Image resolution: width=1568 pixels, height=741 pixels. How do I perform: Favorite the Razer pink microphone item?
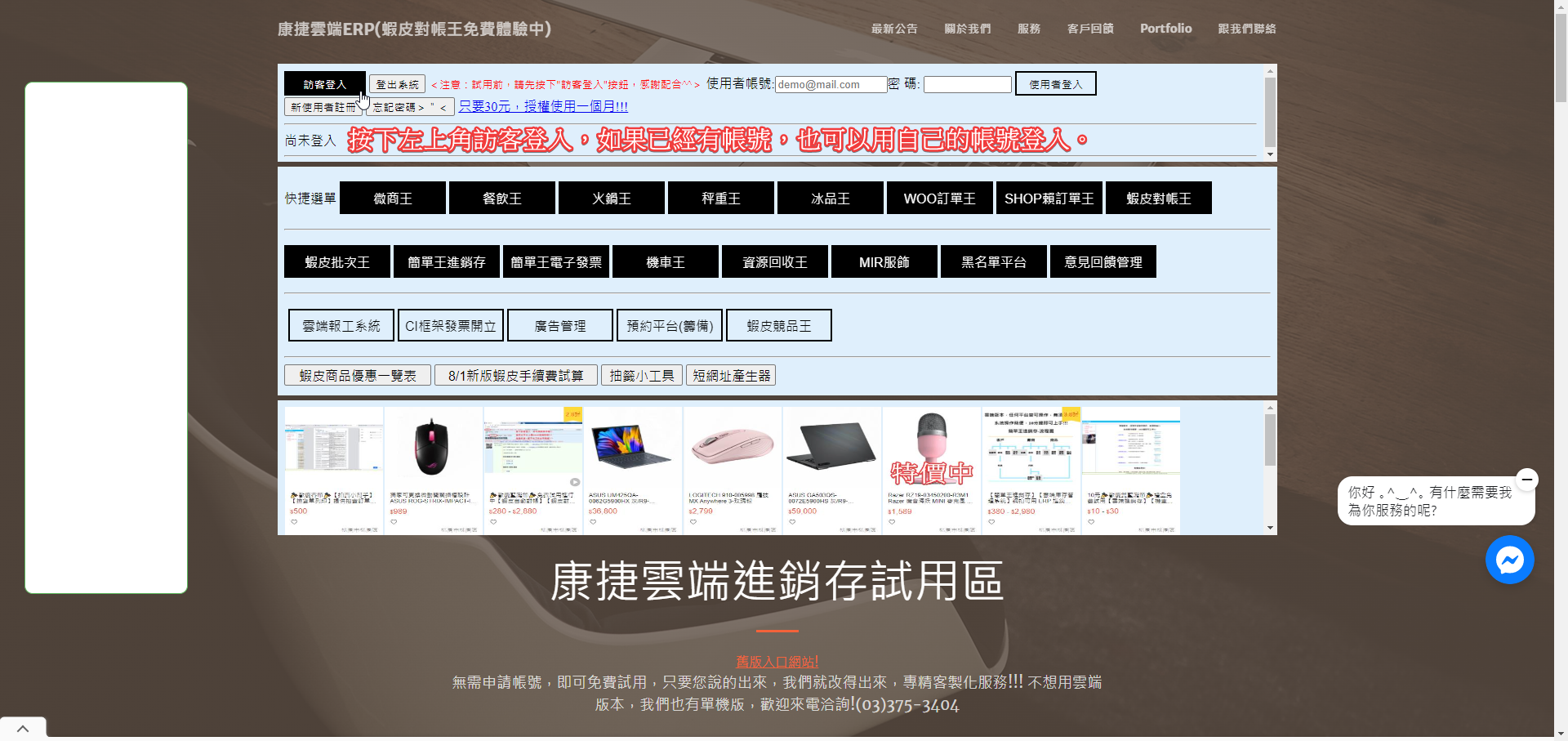pyautogui.click(x=892, y=522)
